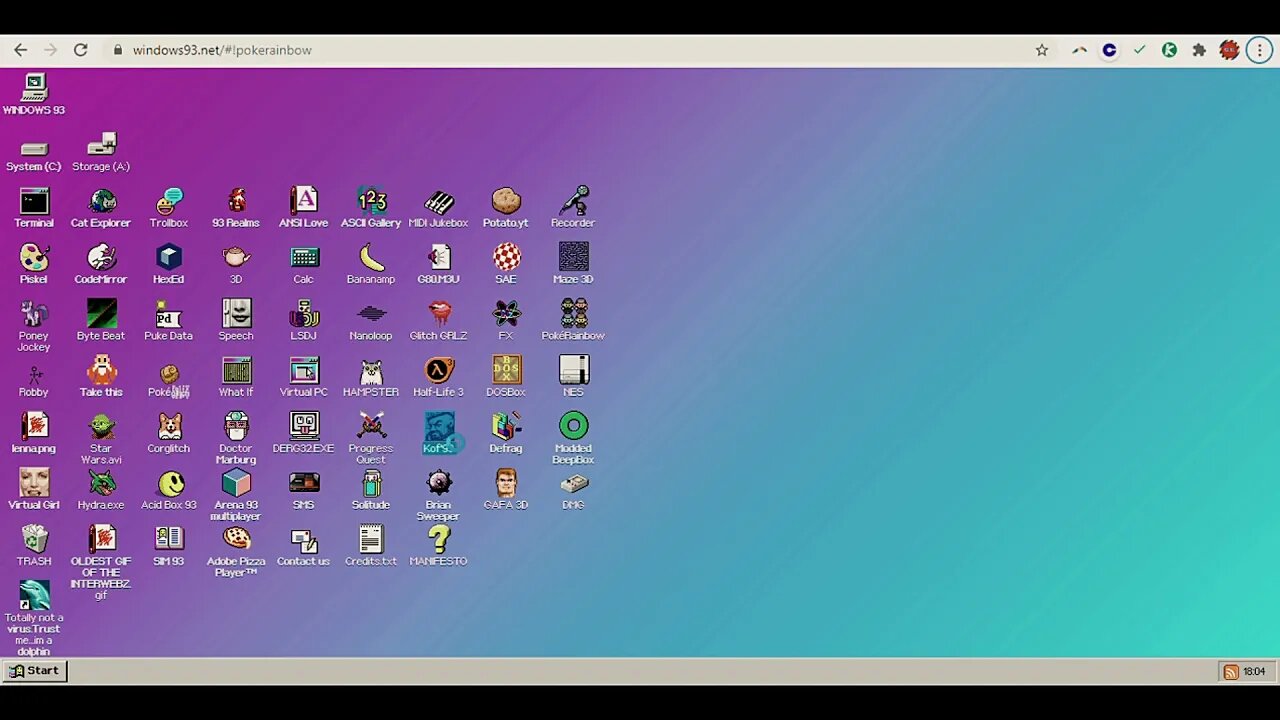The height and width of the screenshot is (720, 1280).
Task: Open the Piskel paint icon
Action: [x=34, y=264]
